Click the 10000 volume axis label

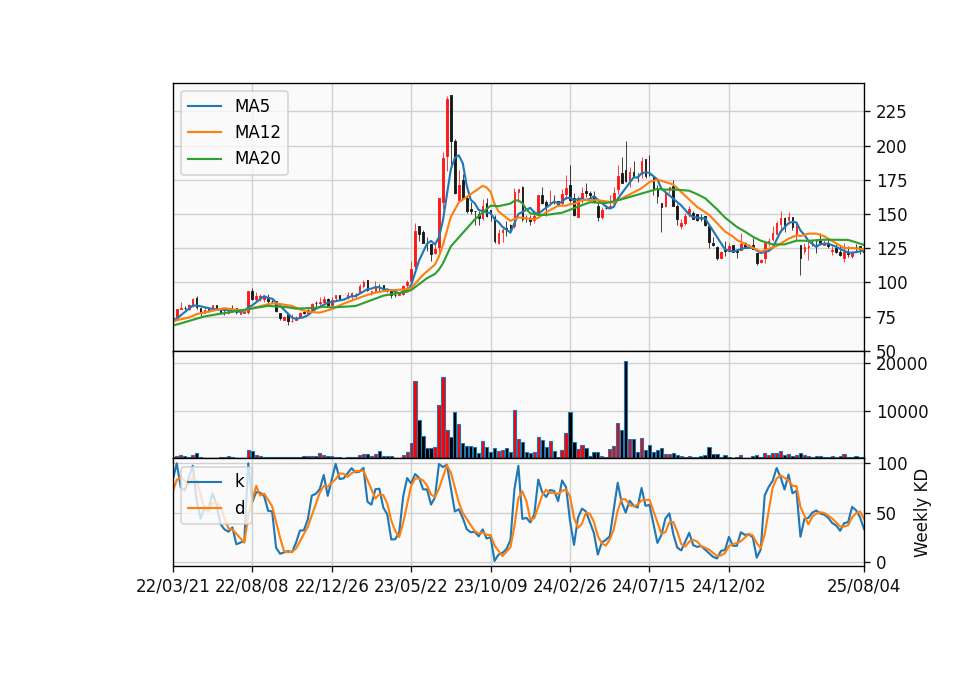coord(902,412)
